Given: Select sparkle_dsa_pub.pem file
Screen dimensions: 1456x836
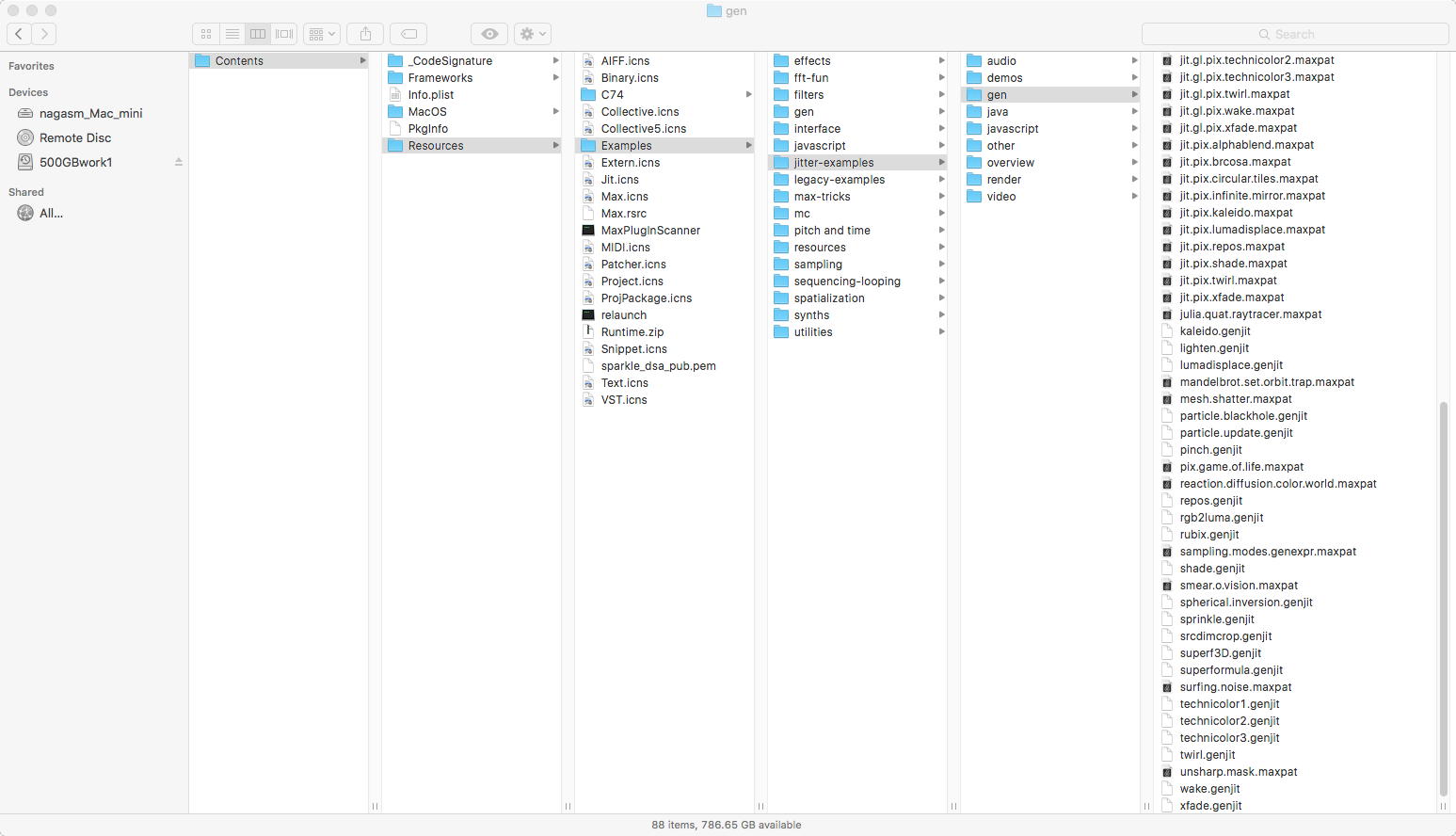Looking at the screenshot, I should 658,365.
